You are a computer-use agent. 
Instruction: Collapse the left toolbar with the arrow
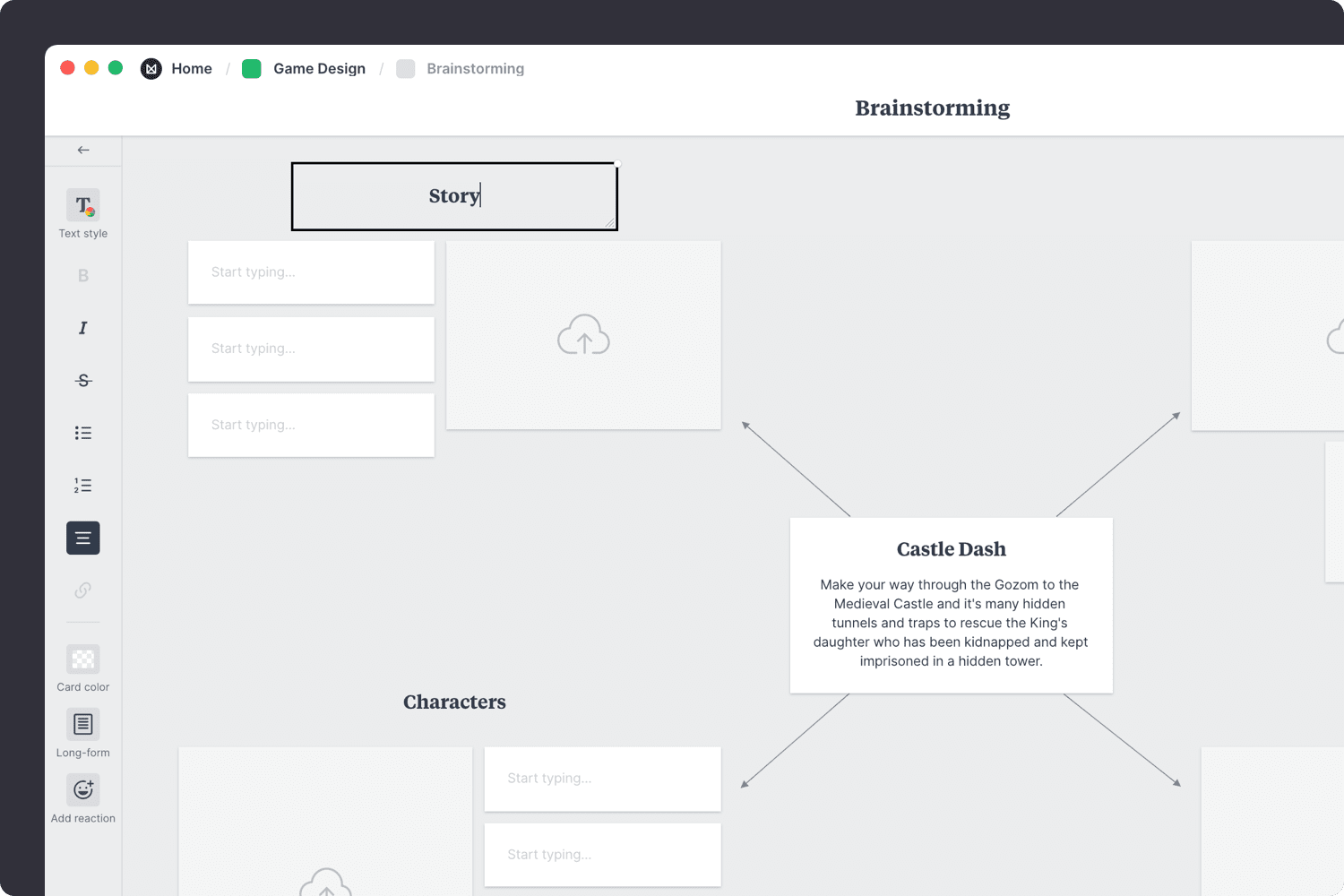[82, 150]
